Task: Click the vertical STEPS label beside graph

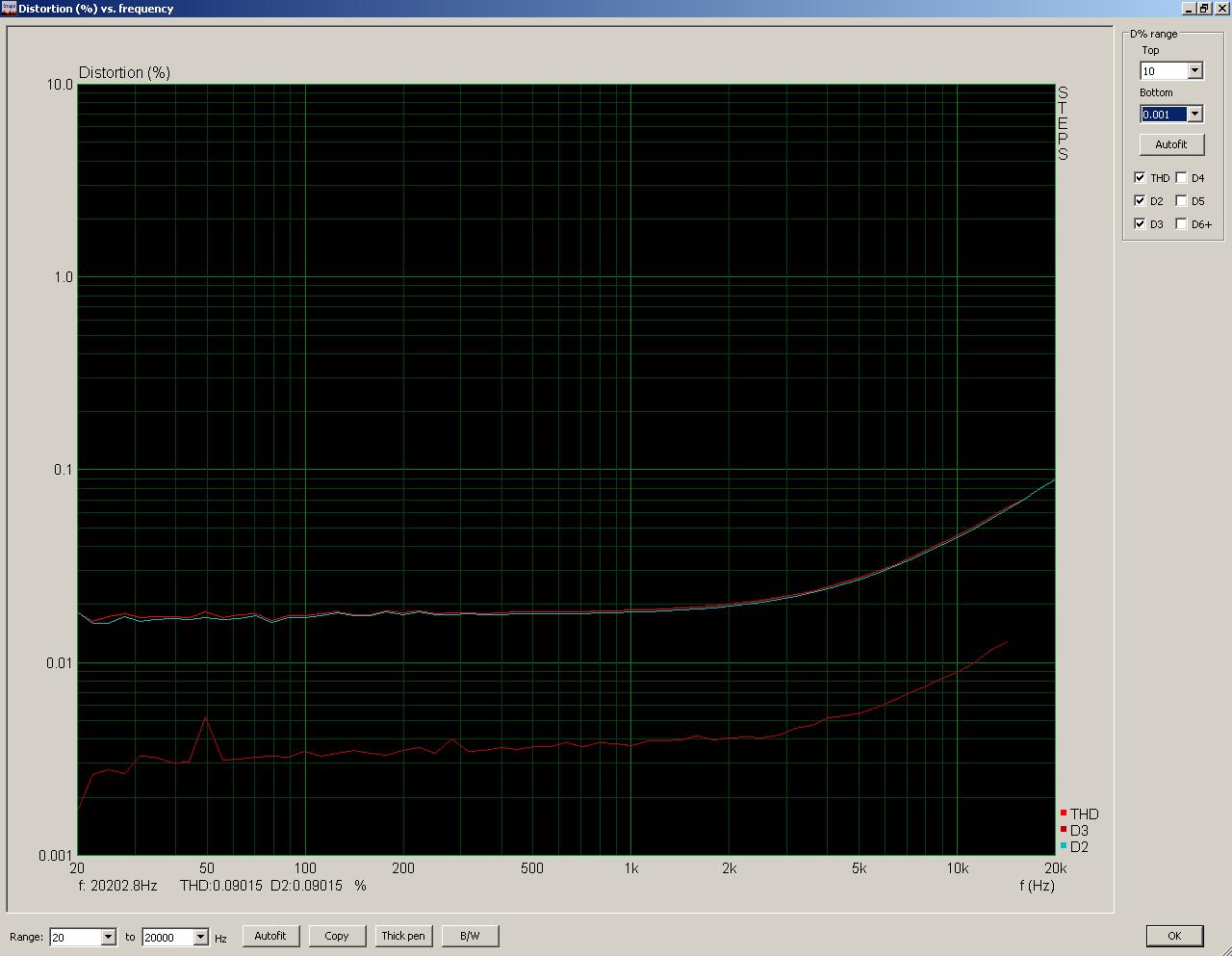Action: click(1063, 123)
